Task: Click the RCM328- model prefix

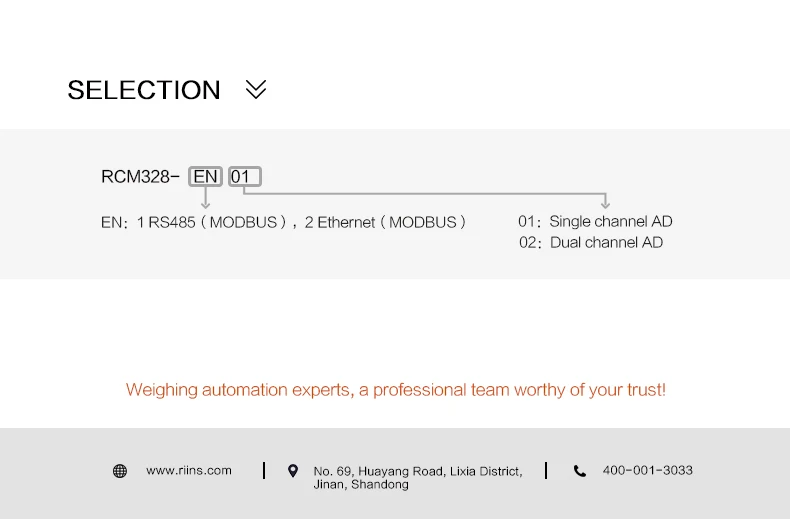Action: (140, 177)
